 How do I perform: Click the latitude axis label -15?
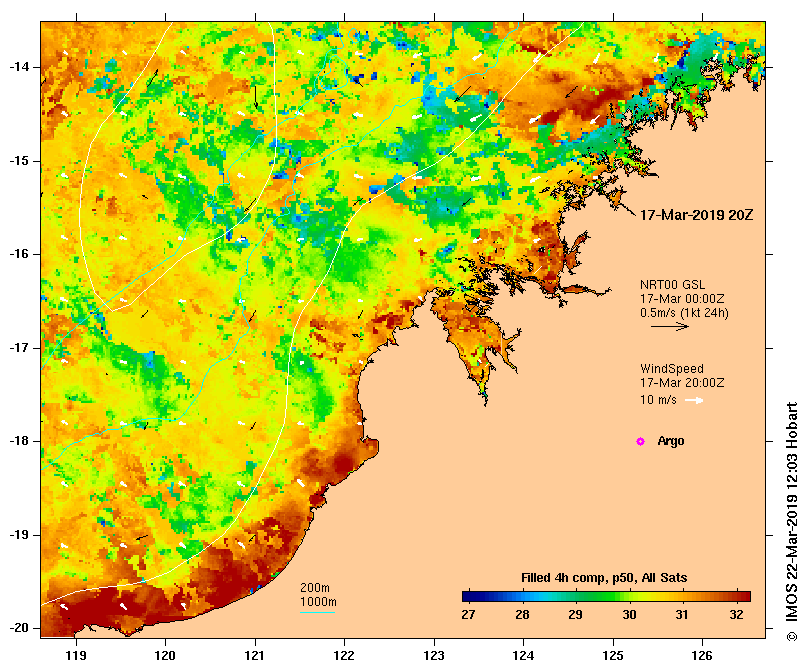pyautogui.click(x=19, y=161)
